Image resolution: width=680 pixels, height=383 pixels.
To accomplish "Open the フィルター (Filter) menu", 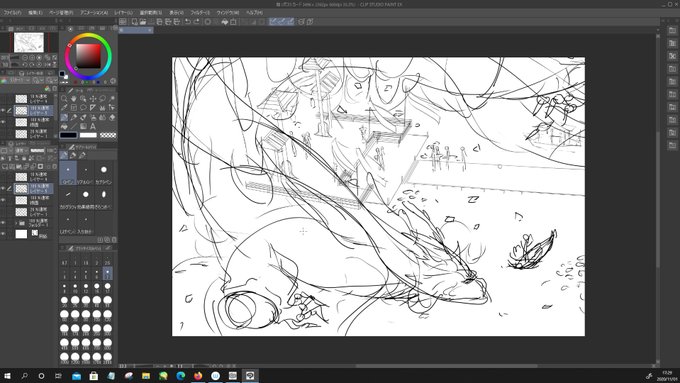I will (x=200, y=13).
